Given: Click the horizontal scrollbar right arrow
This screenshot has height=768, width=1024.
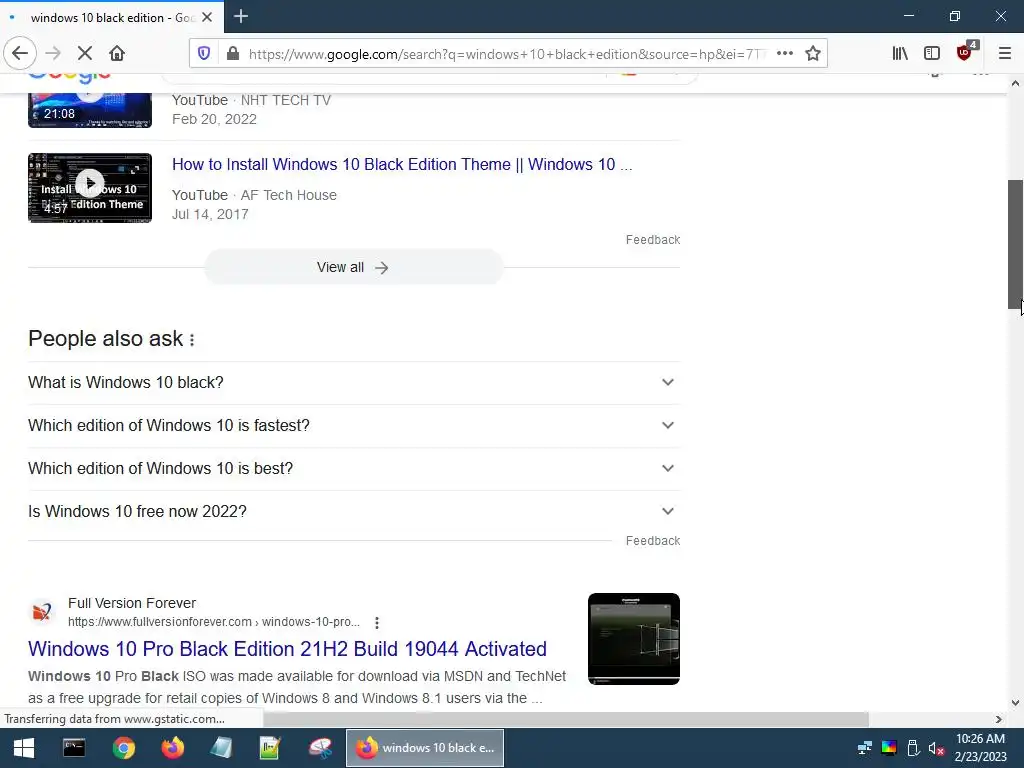Looking at the screenshot, I should [999, 719].
